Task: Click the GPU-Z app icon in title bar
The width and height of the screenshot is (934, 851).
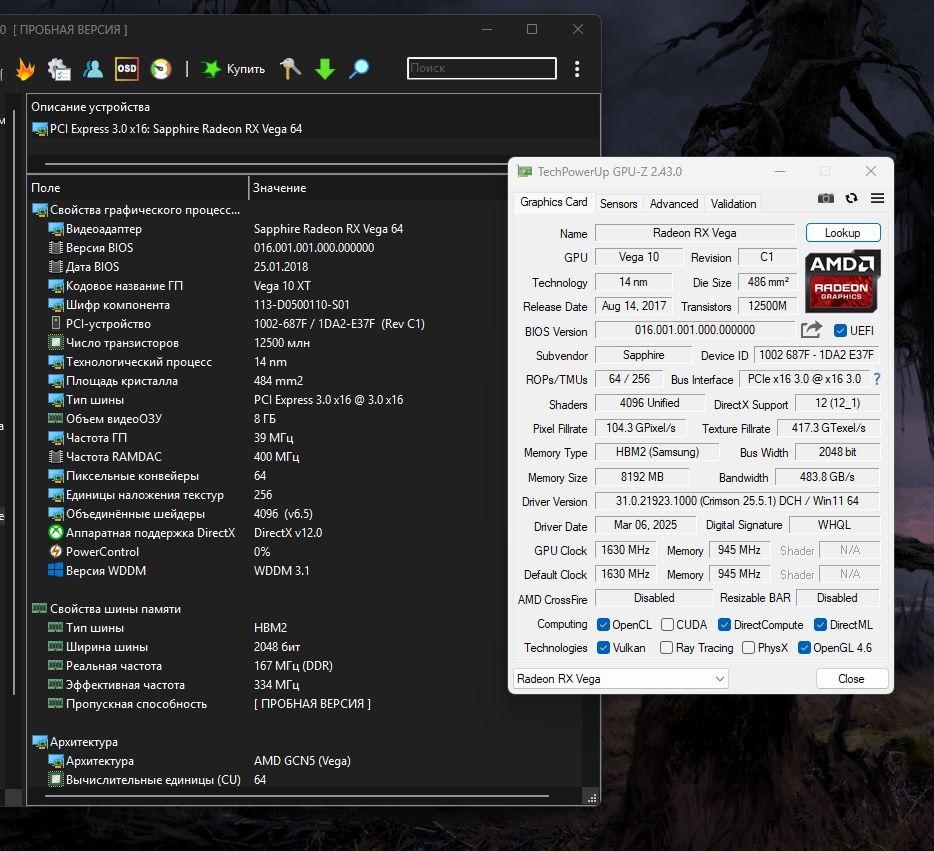Action: click(x=524, y=172)
